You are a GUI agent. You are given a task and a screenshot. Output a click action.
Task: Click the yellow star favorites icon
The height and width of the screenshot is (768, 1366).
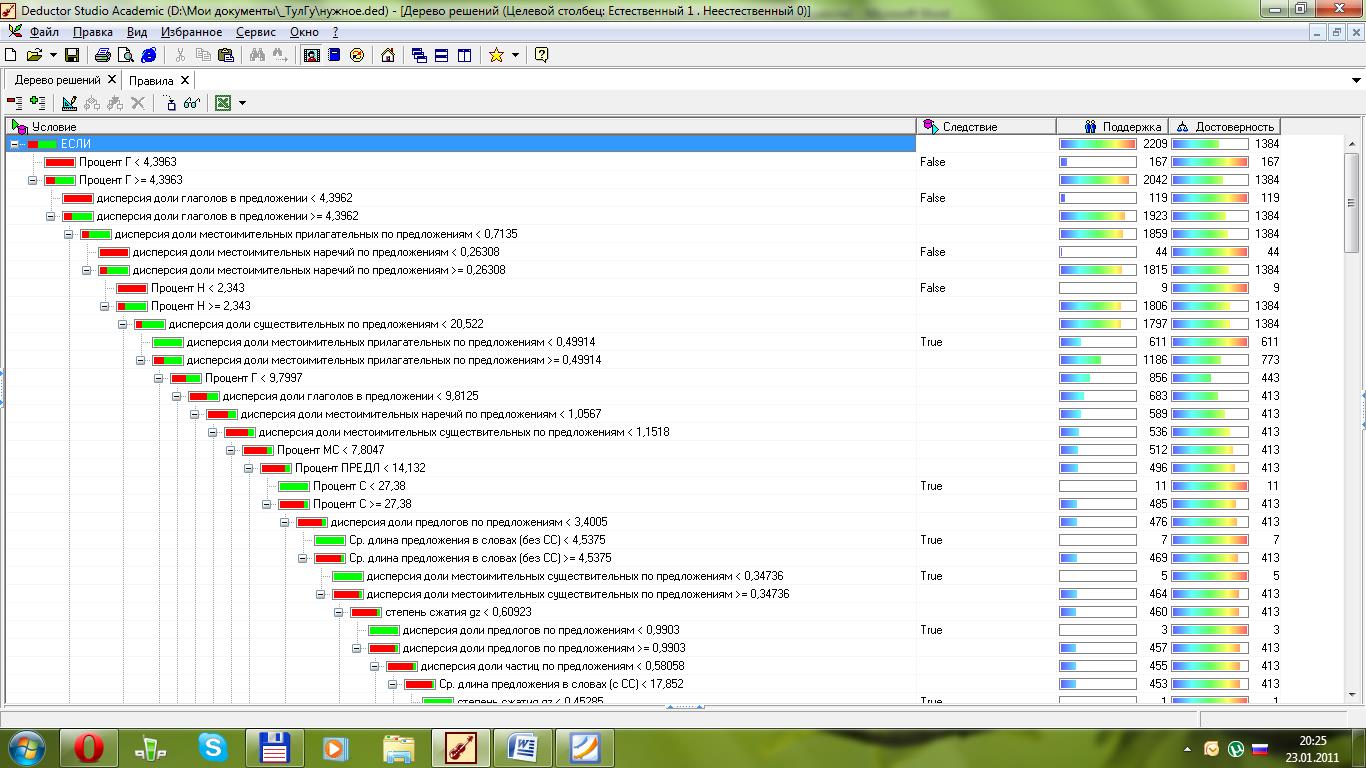click(496, 55)
